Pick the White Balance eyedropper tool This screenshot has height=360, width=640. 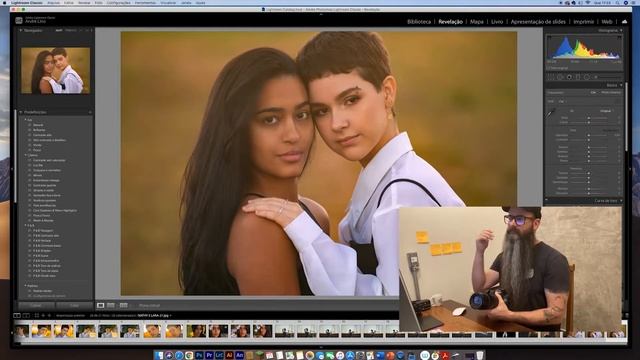tap(551, 112)
